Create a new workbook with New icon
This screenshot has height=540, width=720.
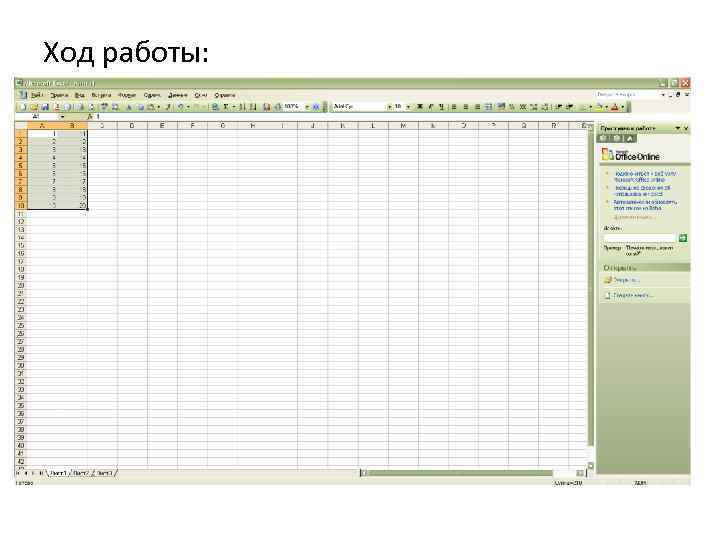(22, 107)
